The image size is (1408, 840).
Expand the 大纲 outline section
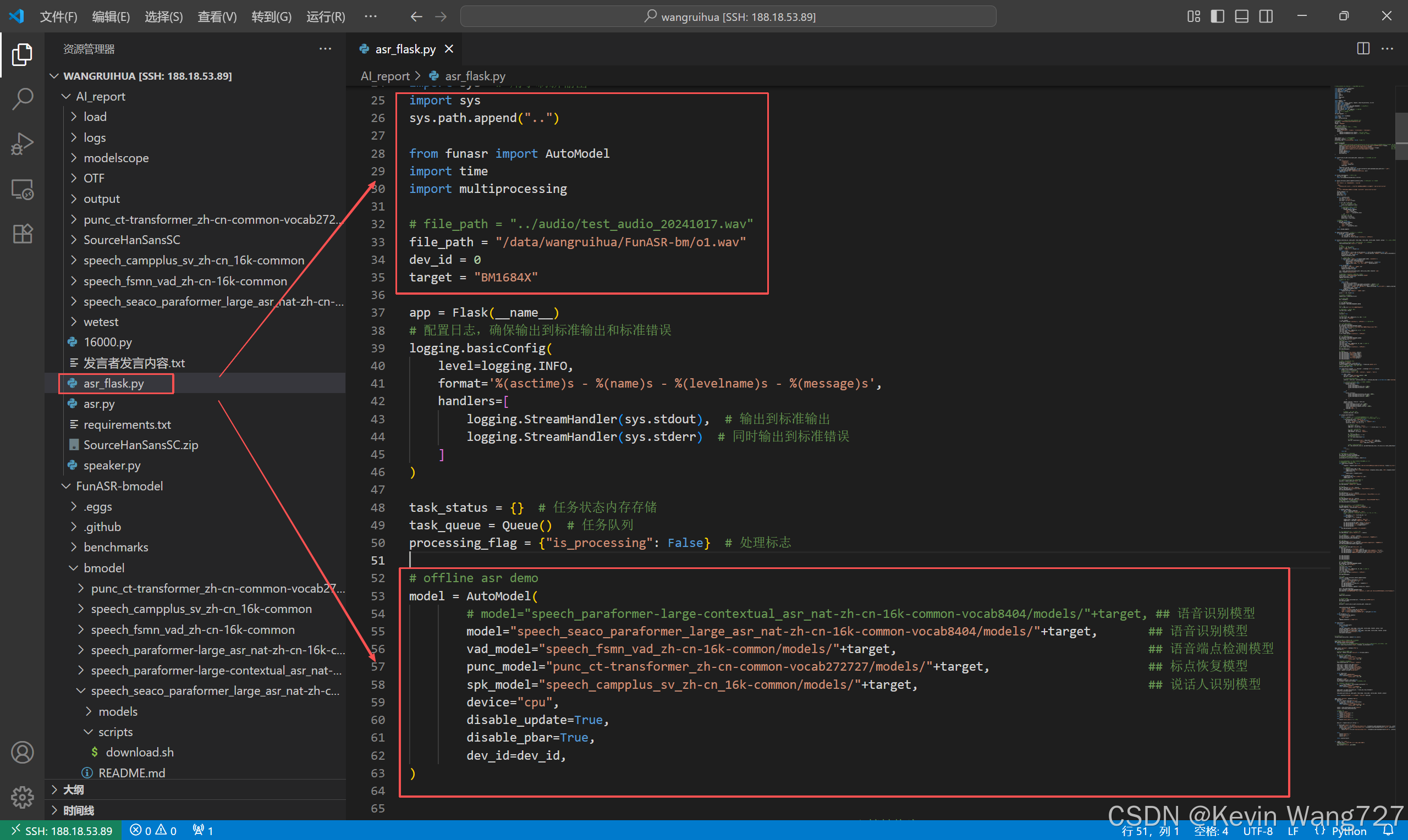point(195,789)
